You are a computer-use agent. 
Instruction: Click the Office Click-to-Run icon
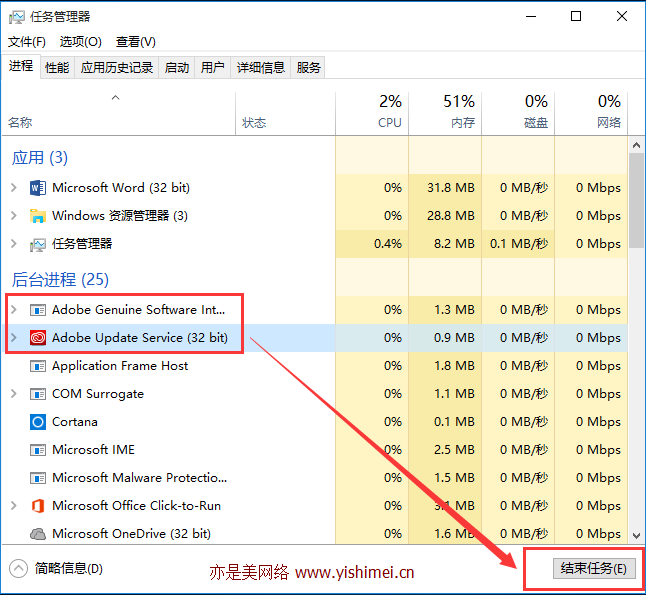38,506
